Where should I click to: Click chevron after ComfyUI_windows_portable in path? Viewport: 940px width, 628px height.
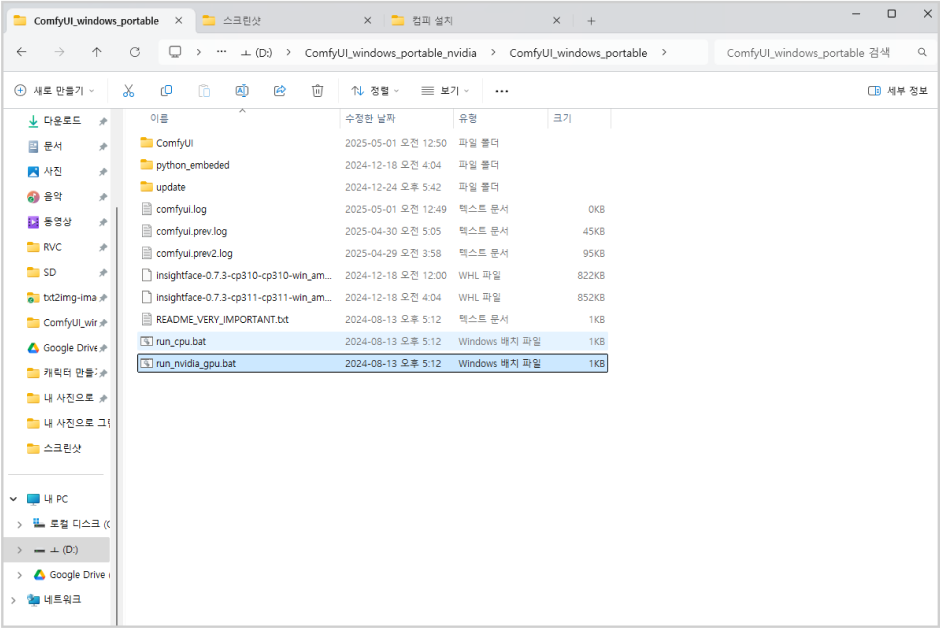[664, 52]
